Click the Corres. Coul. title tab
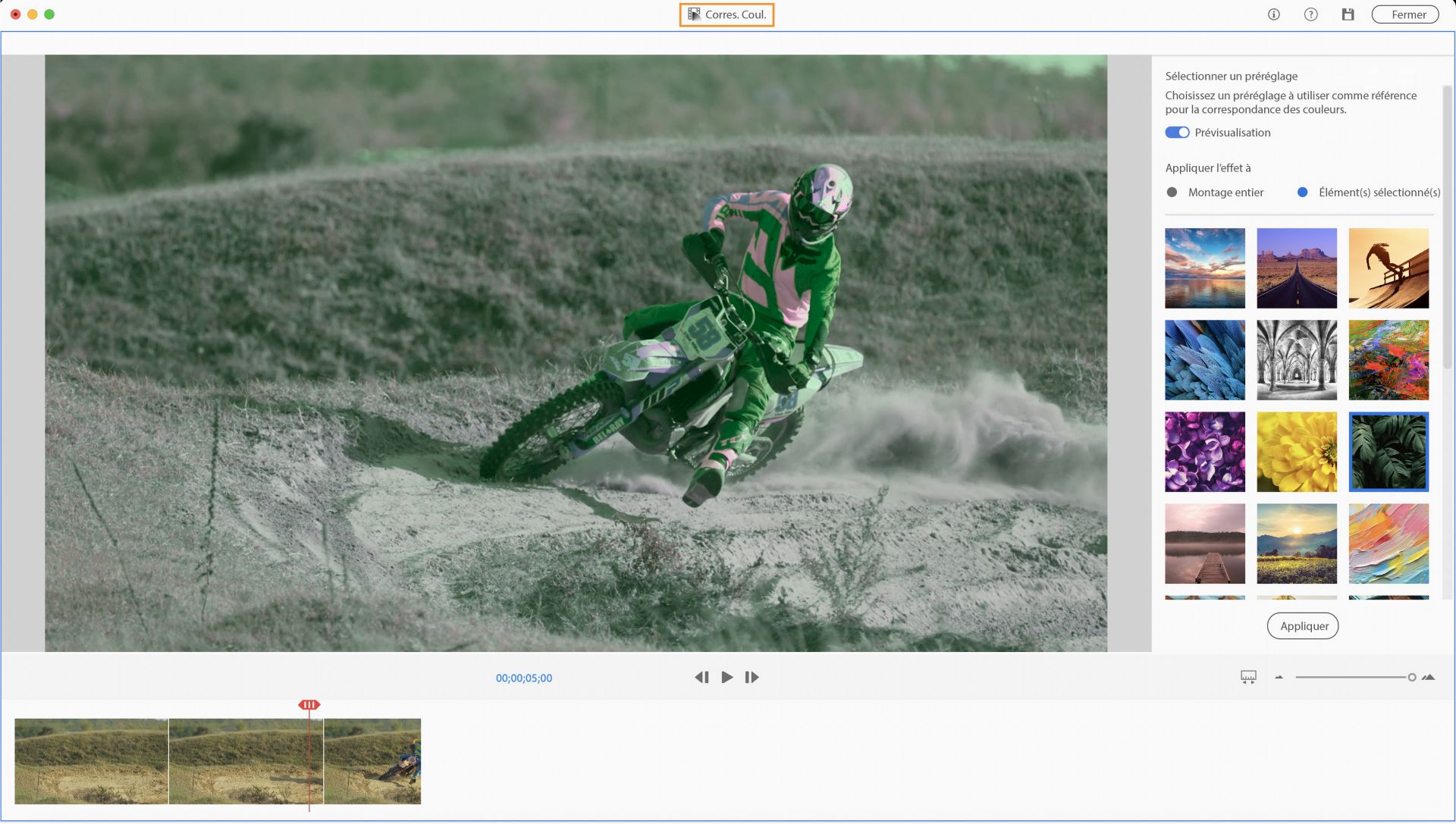Viewport: 1456px width, 824px height. tap(726, 14)
